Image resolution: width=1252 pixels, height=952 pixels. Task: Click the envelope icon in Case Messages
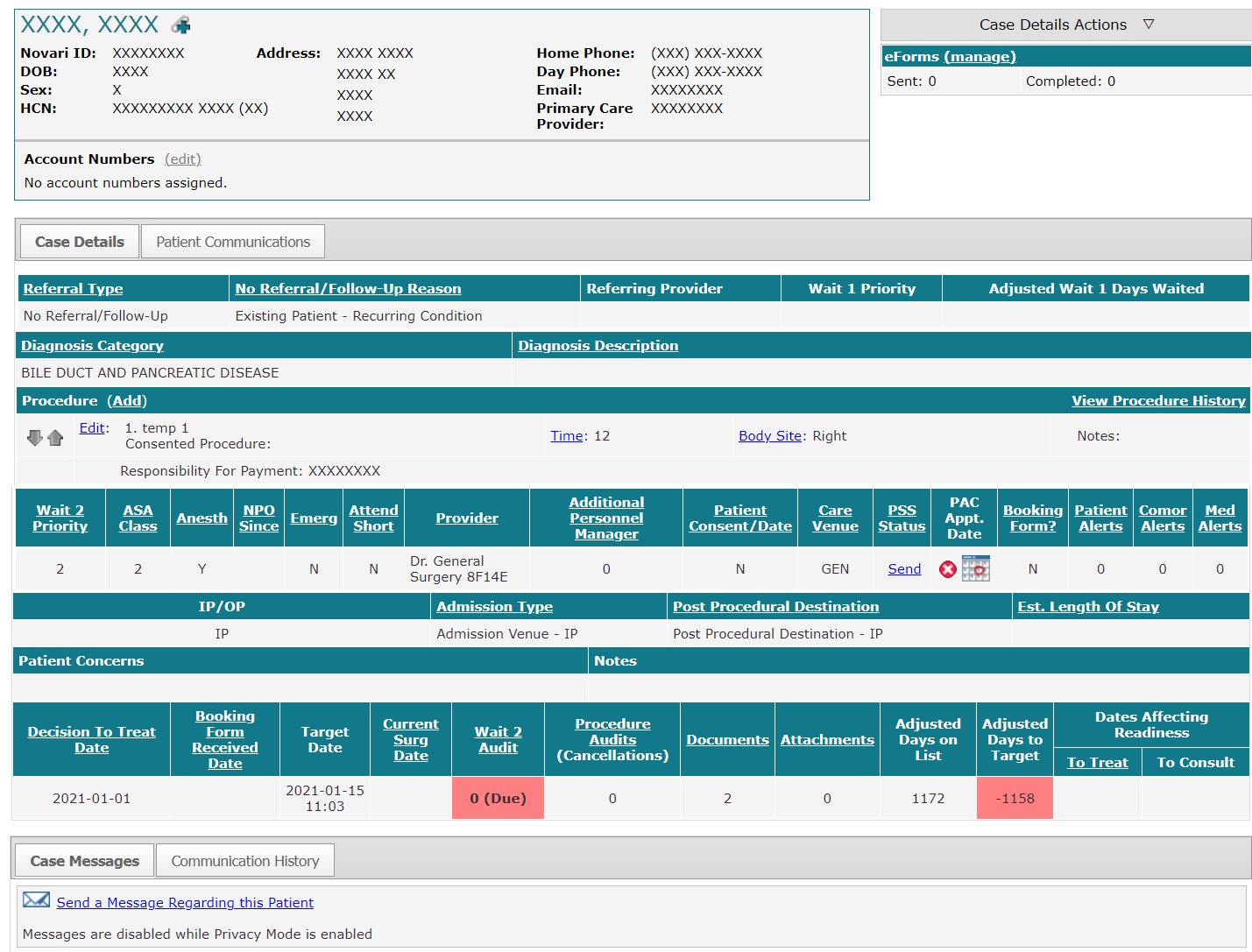(x=36, y=899)
